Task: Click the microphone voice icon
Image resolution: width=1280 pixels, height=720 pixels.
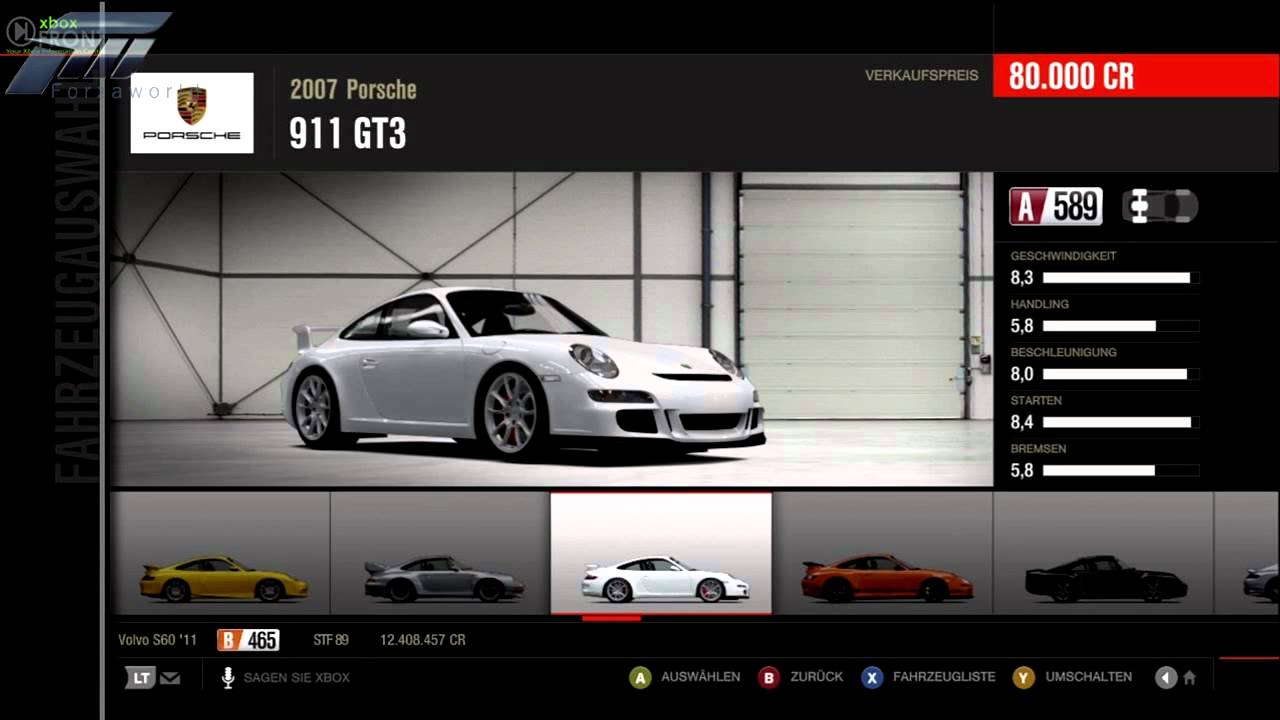Action: click(x=227, y=678)
